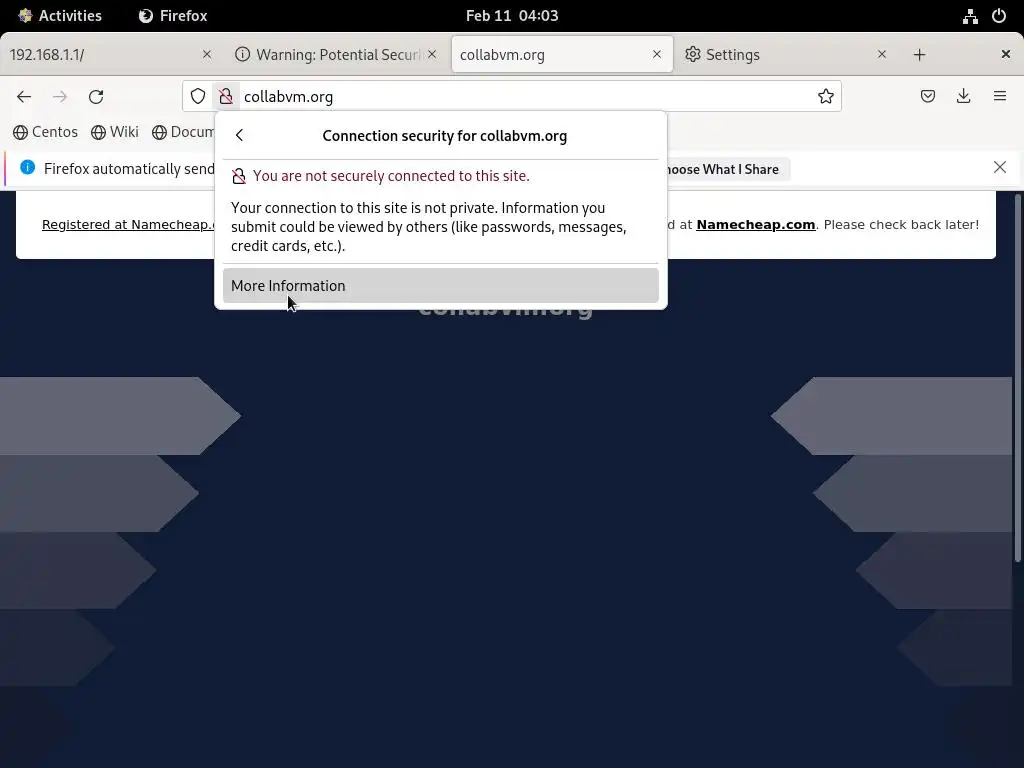This screenshot has height=768, width=1024.
Task: Close the 192.168.1.1 tab
Action: (x=207, y=55)
